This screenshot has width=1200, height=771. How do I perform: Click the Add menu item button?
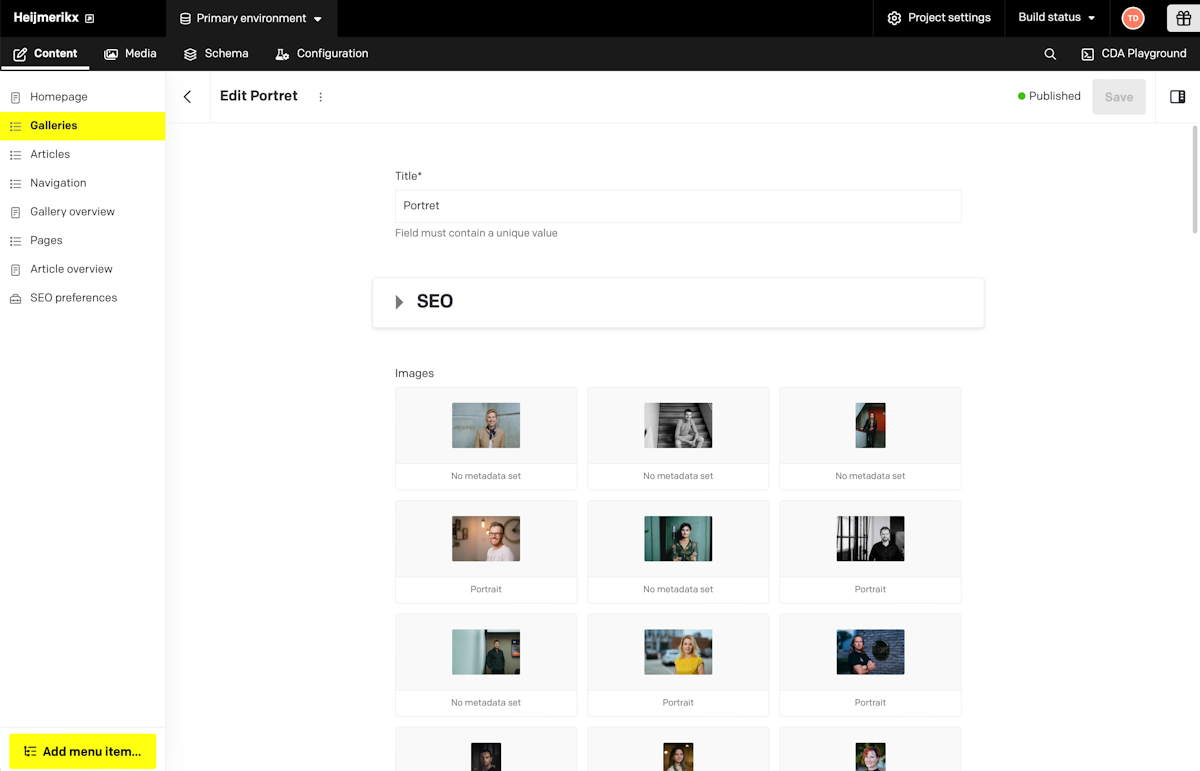point(83,751)
